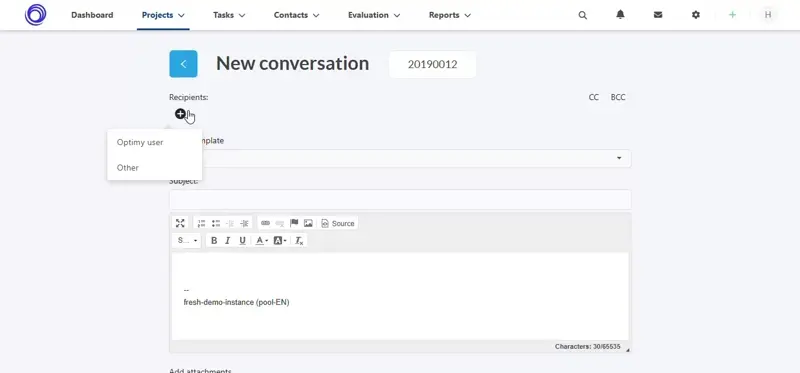Open the Dashboard menu item
800x373 pixels.
pyautogui.click(x=92, y=15)
